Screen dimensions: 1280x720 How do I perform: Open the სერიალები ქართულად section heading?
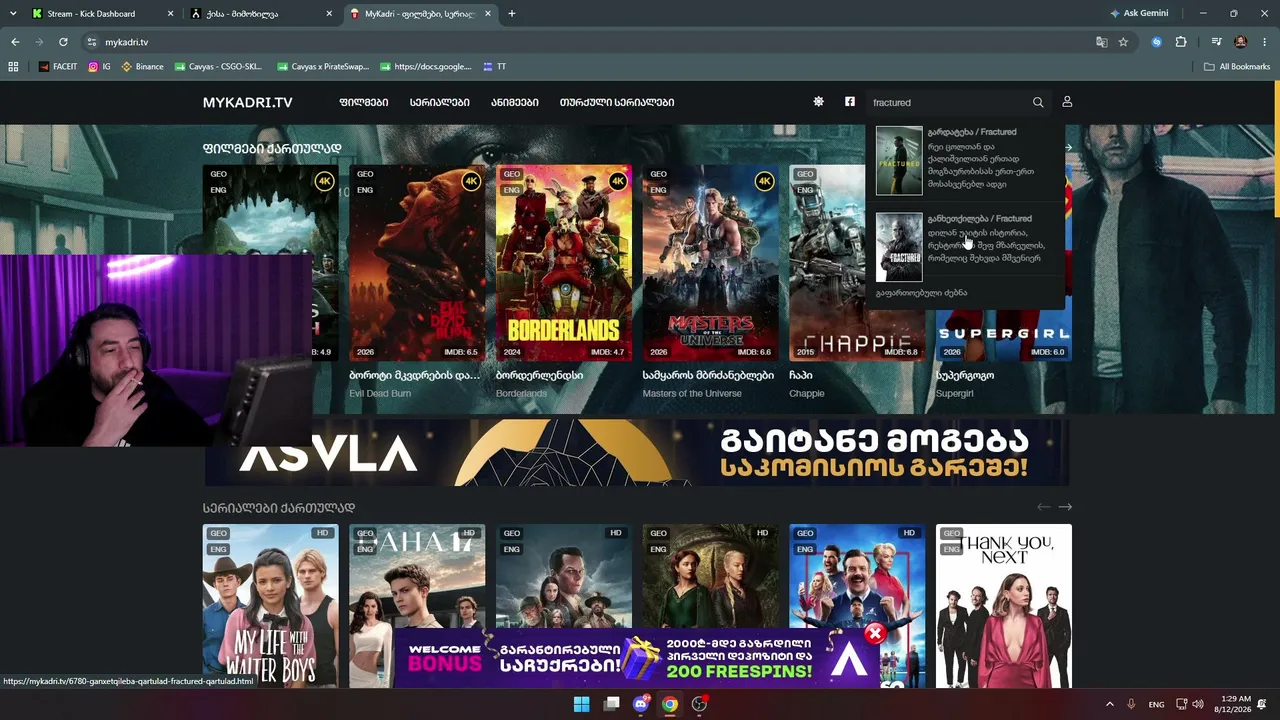pyautogui.click(x=279, y=508)
